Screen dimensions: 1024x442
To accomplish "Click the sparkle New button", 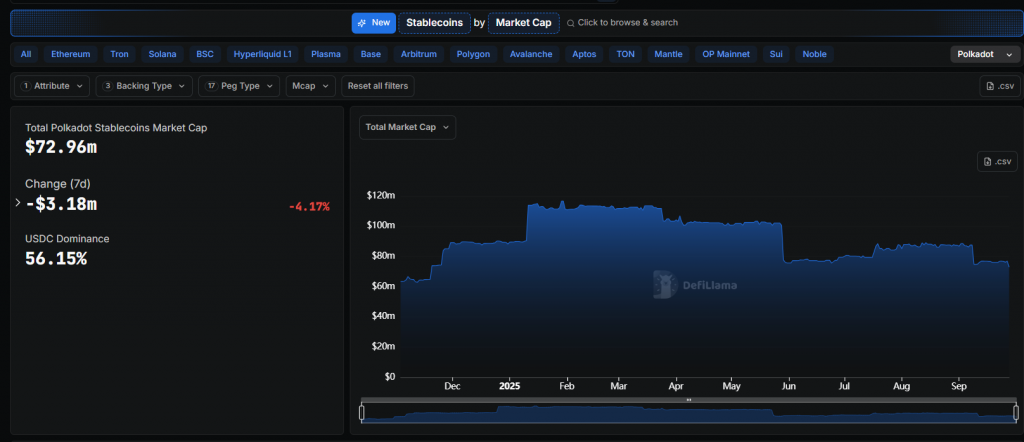I will click(x=373, y=22).
